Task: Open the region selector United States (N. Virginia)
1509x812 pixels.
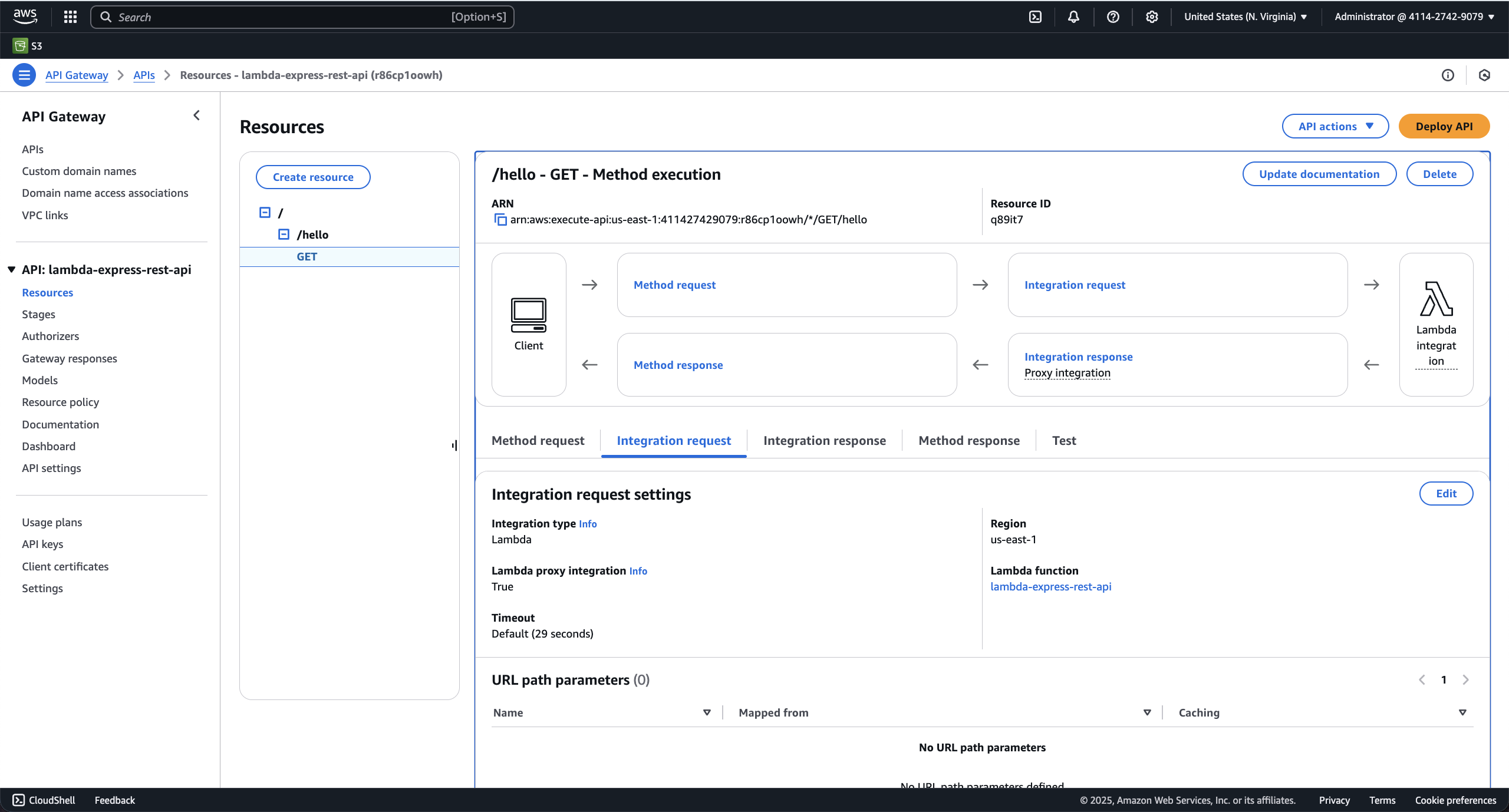Action: pos(1246,16)
